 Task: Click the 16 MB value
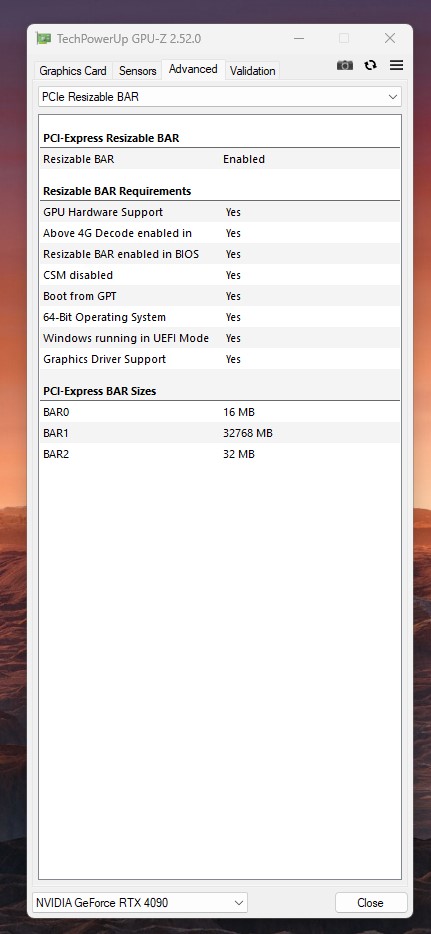click(239, 412)
